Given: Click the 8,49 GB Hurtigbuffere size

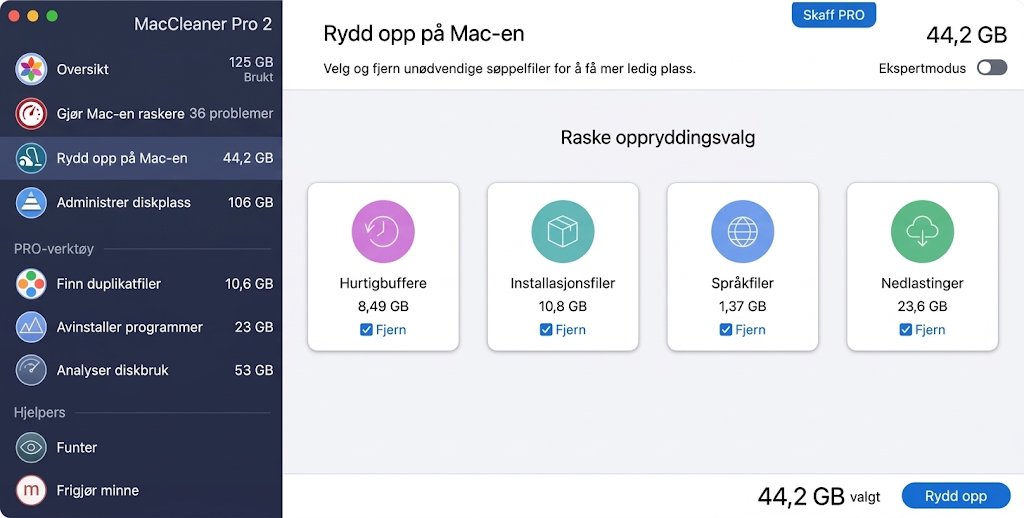Looking at the screenshot, I should coord(383,306).
